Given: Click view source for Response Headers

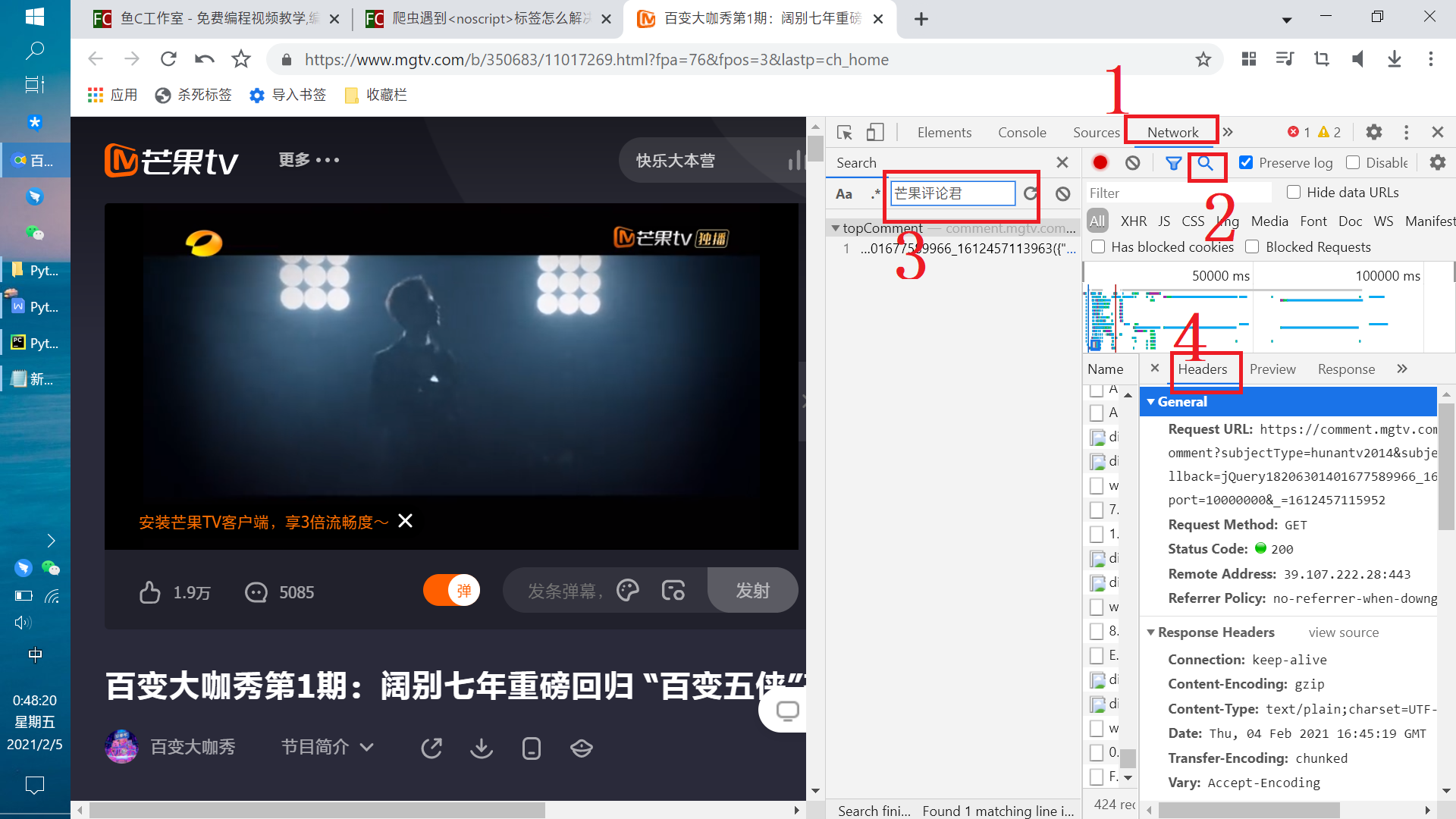Looking at the screenshot, I should pyautogui.click(x=1343, y=632).
